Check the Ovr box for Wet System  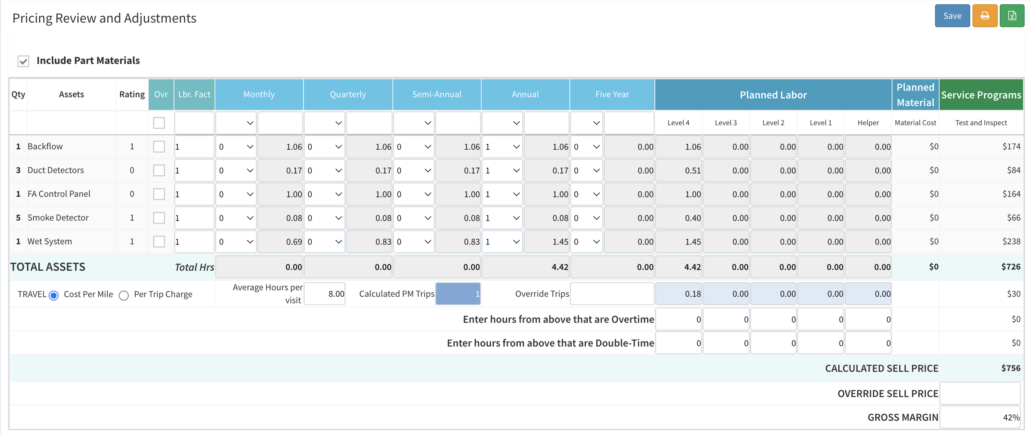(x=160, y=241)
